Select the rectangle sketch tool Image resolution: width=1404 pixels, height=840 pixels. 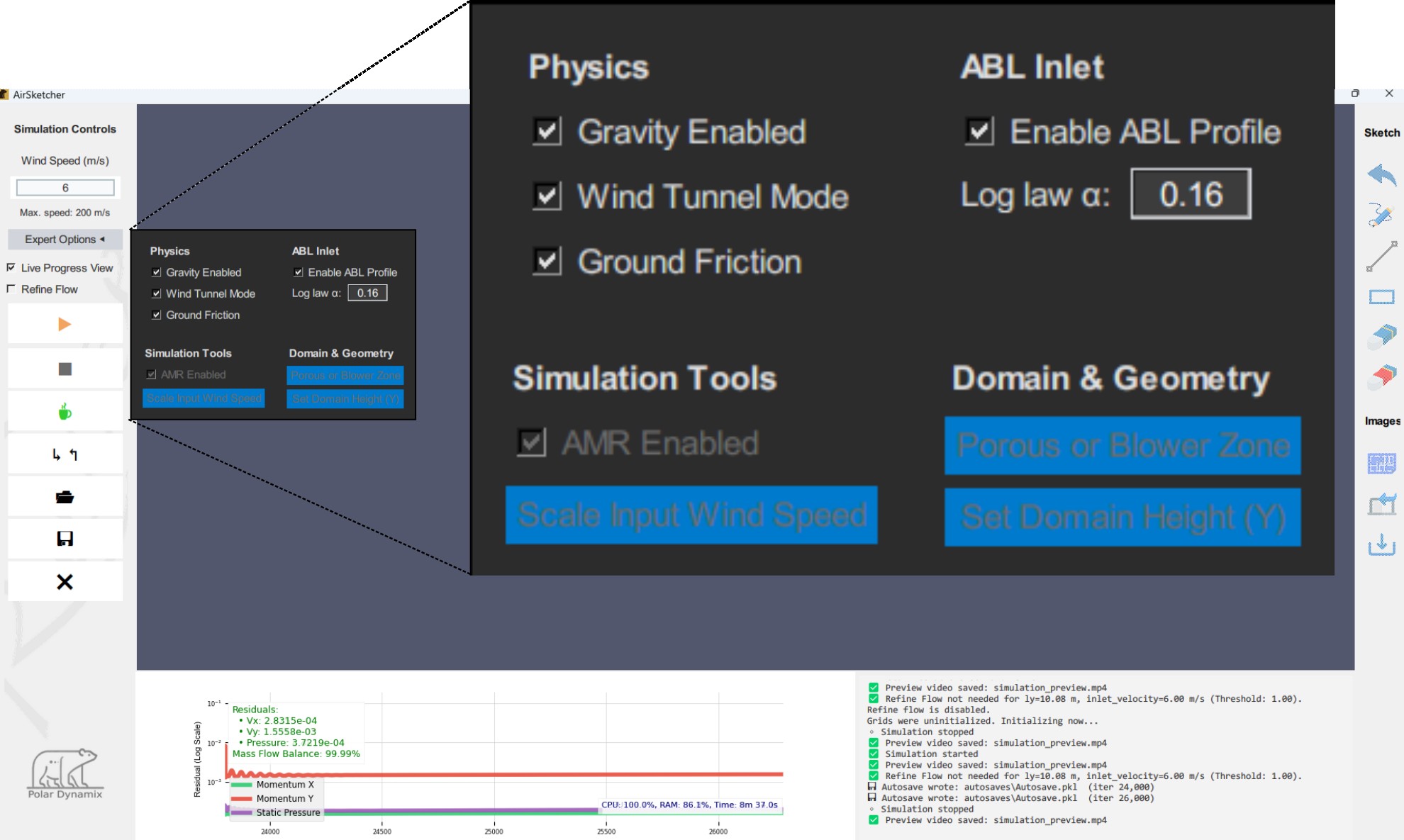[x=1381, y=297]
